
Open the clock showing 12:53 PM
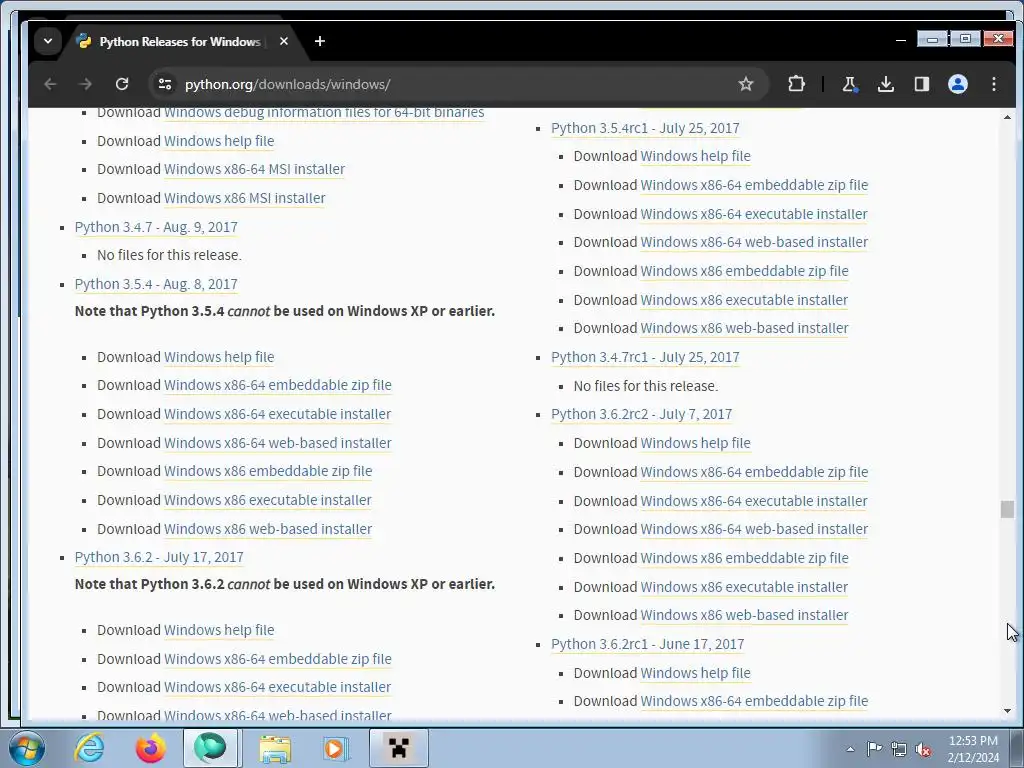click(x=973, y=748)
